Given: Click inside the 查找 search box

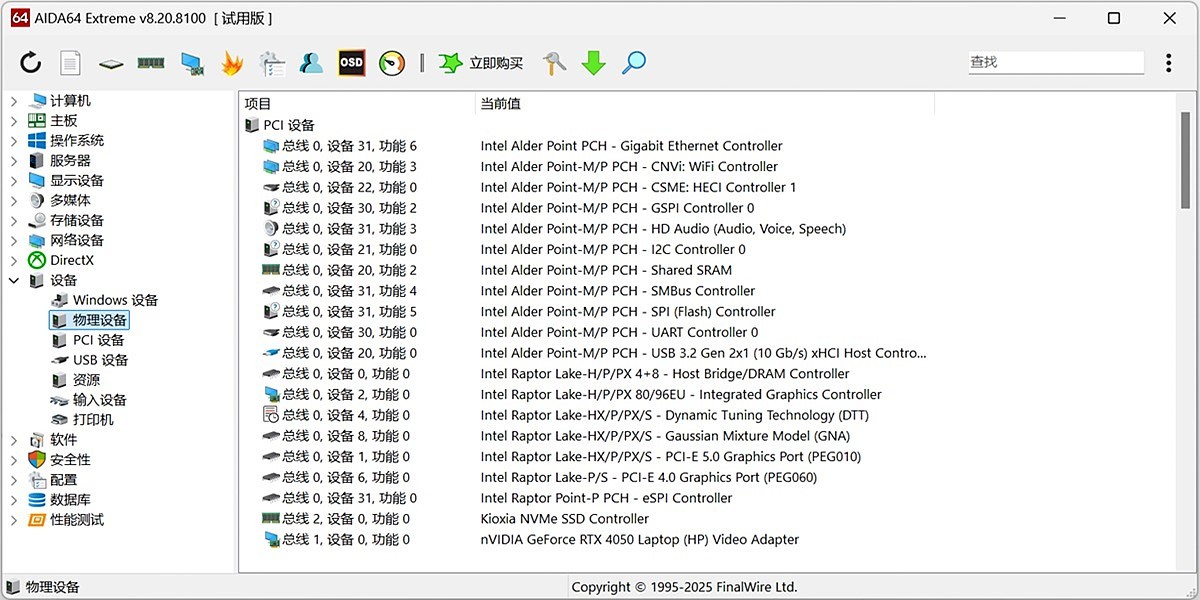Looking at the screenshot, I should click(x=1055, y=62).
